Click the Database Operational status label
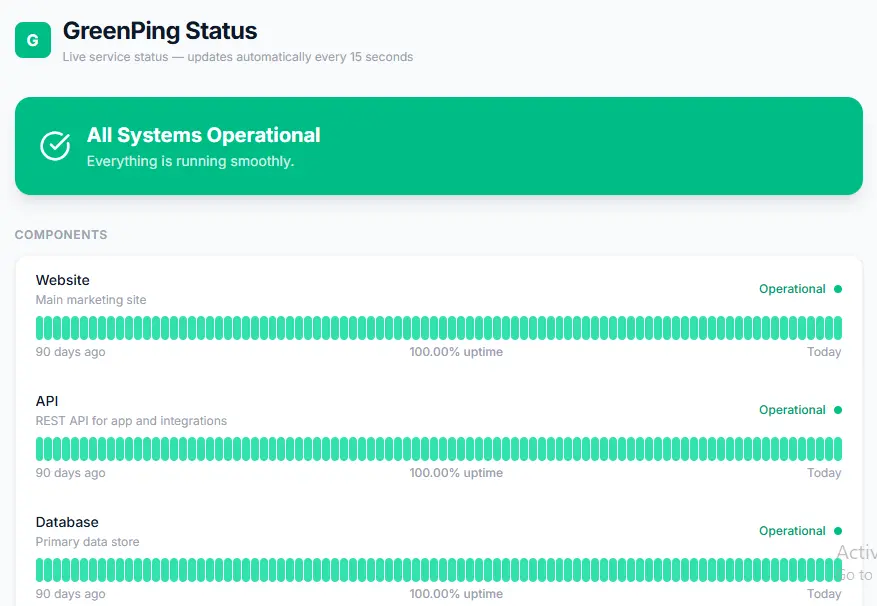 coord(792,531)
